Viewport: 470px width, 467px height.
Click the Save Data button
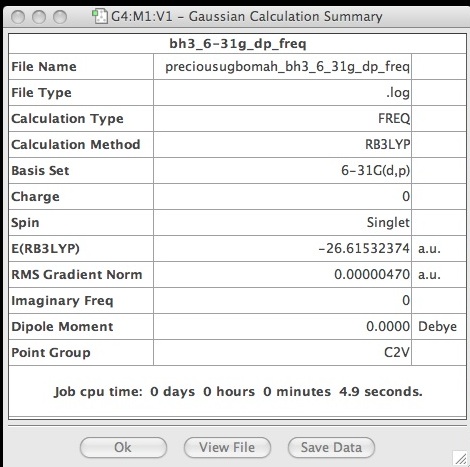point(331,447)
